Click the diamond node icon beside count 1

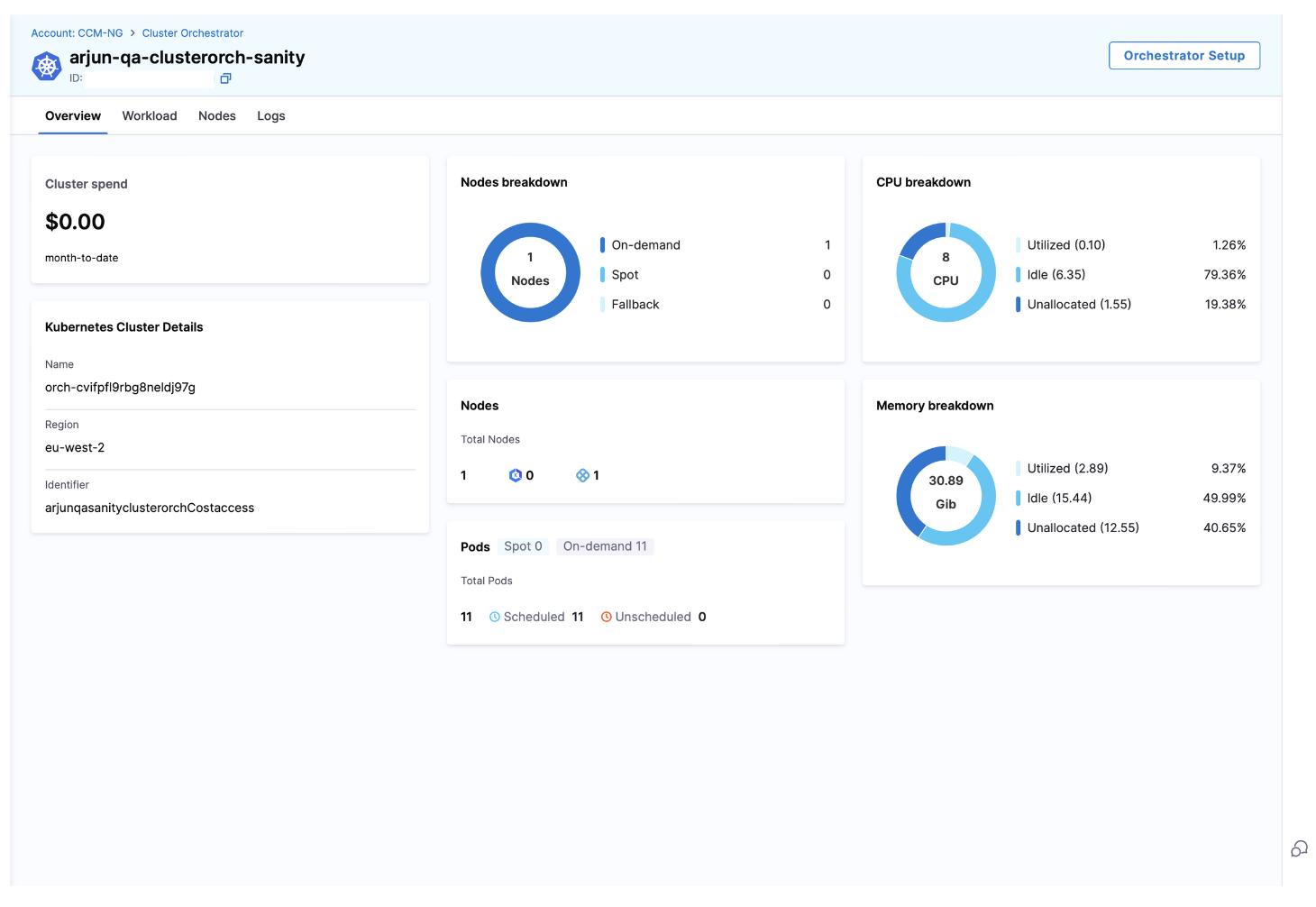[582, 475]
